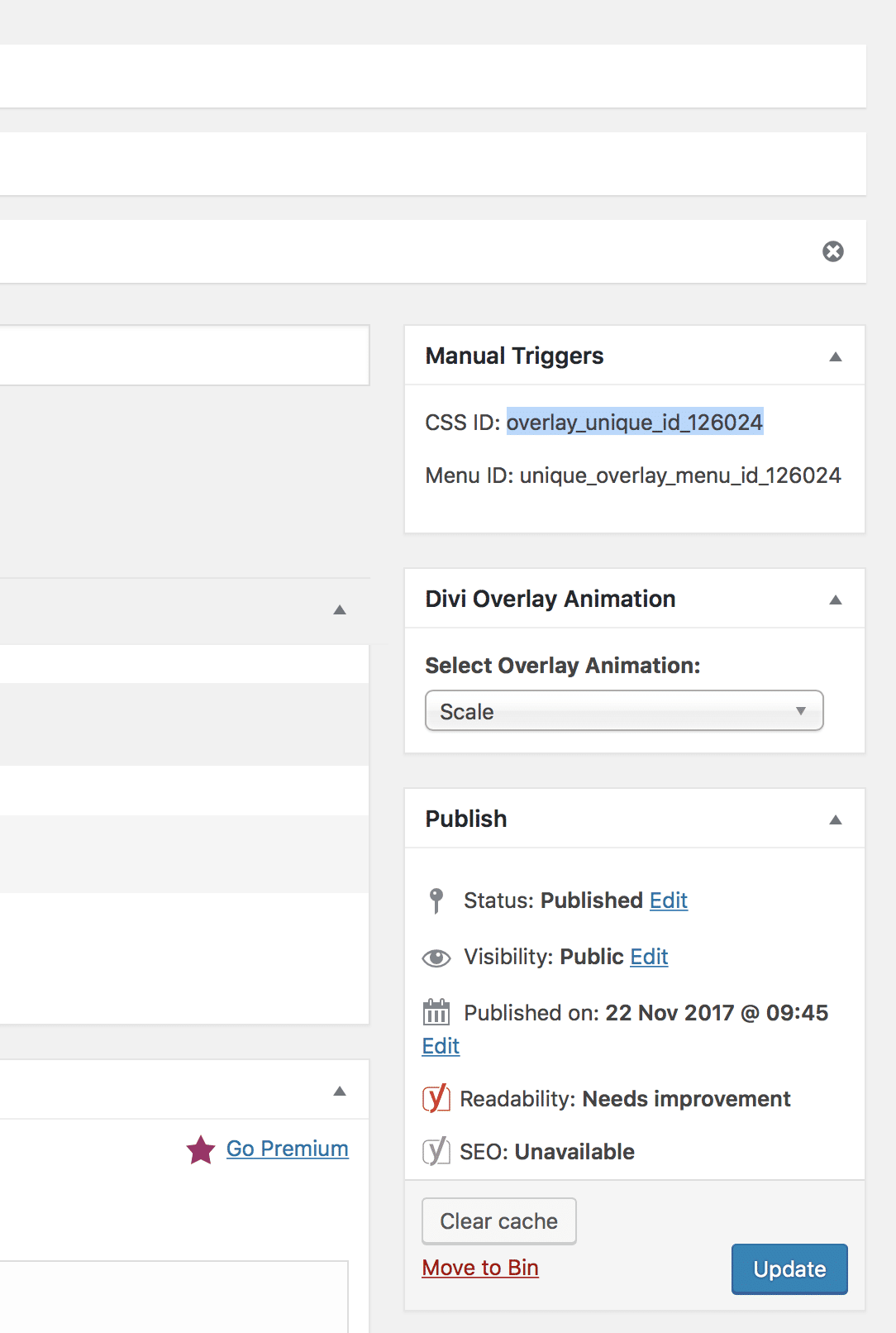
Task: Click the Clear cache button
Action: click(x=499, y=1221)
